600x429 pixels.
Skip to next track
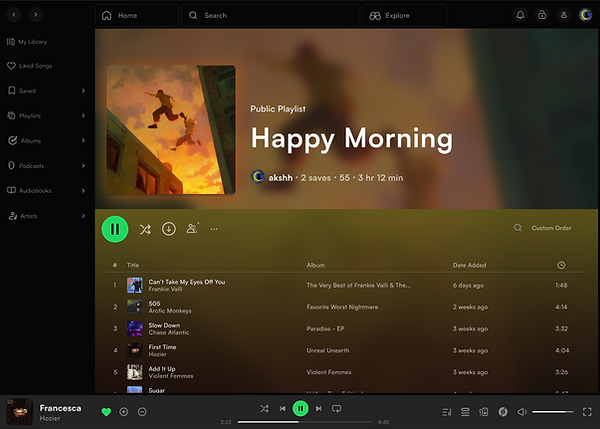[x=318, y=409]
